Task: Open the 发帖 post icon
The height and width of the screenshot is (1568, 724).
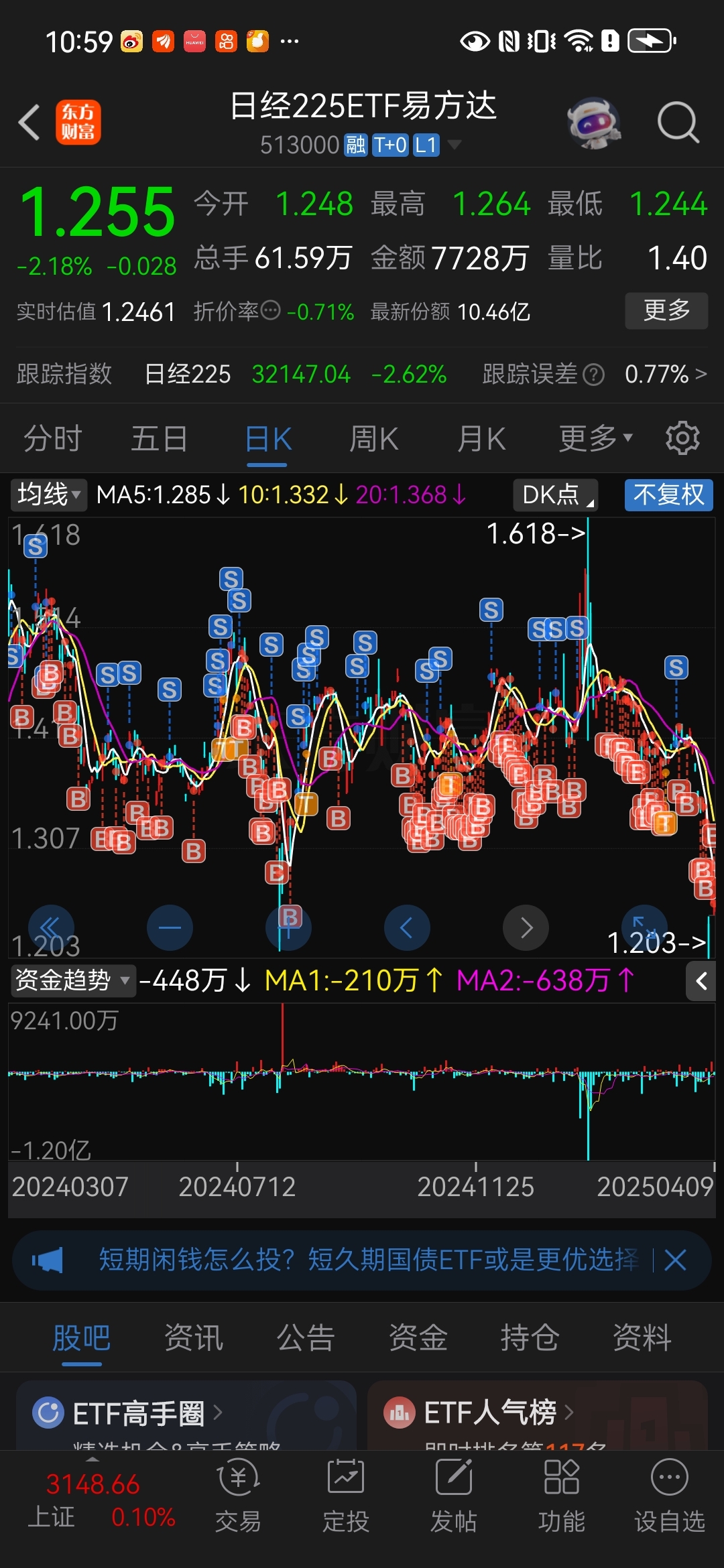Action: 454,1497
